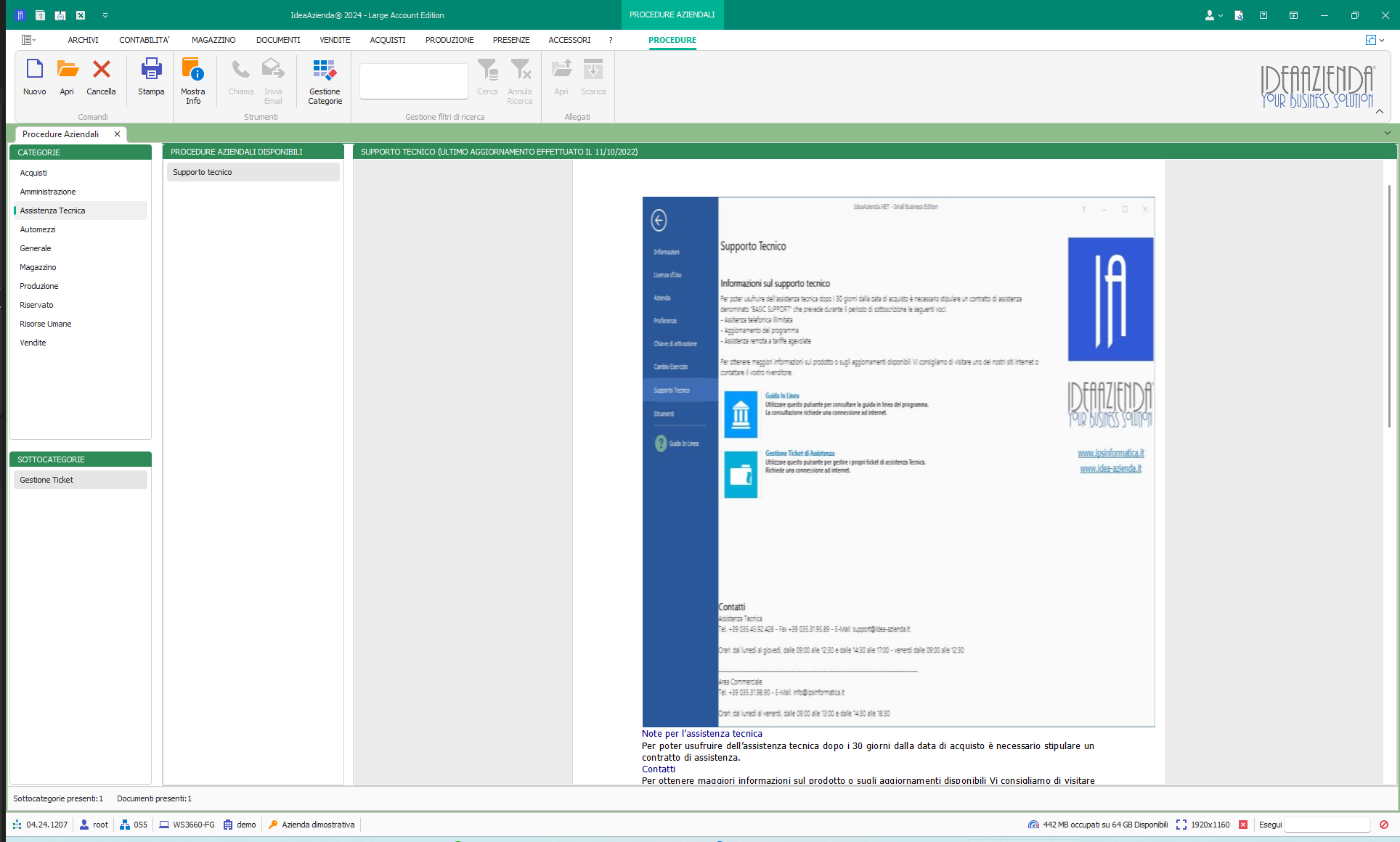Click the red X icon in status bar
This screenshot has height=842, width=1400.
tap(1243, 825)
